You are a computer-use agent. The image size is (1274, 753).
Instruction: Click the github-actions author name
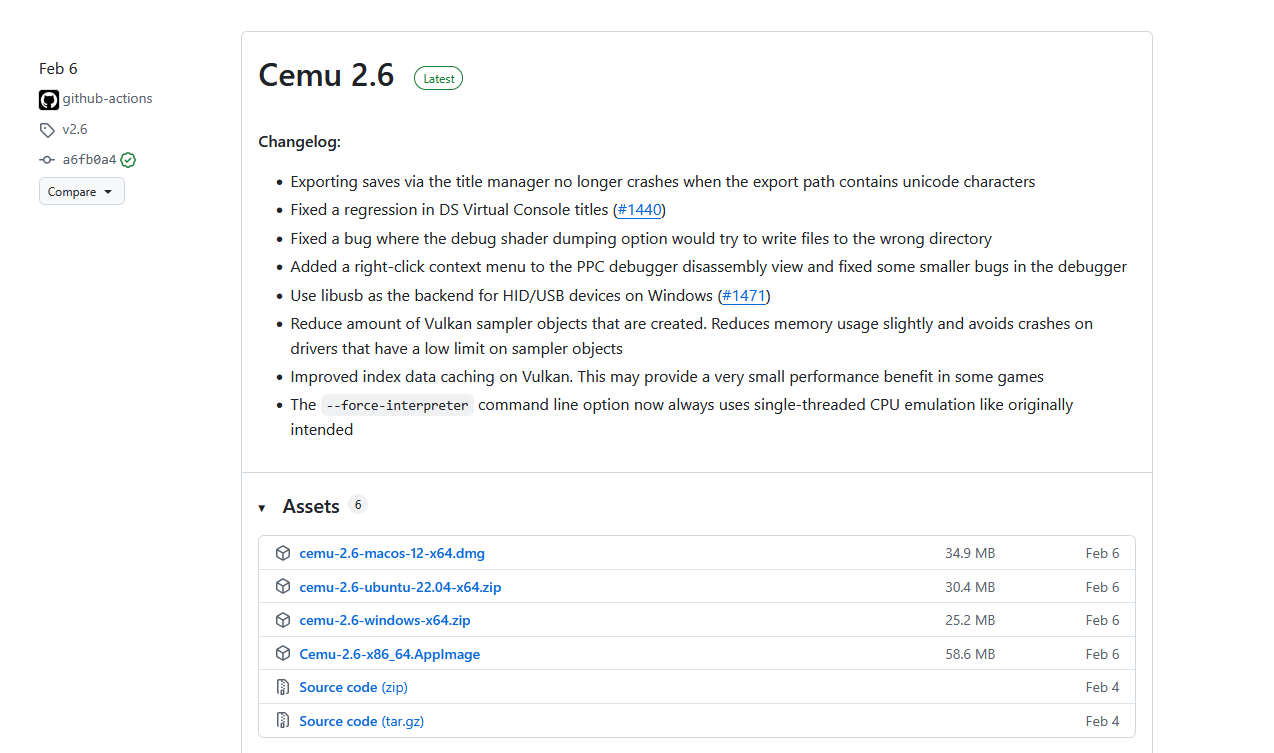107,99
